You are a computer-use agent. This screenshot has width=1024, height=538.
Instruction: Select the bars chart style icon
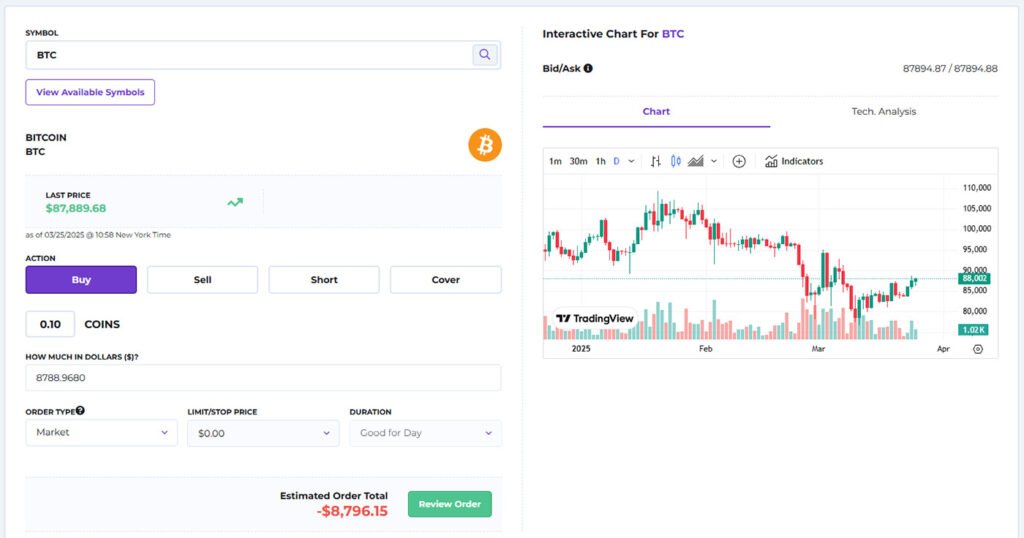(x=656, y=161)
